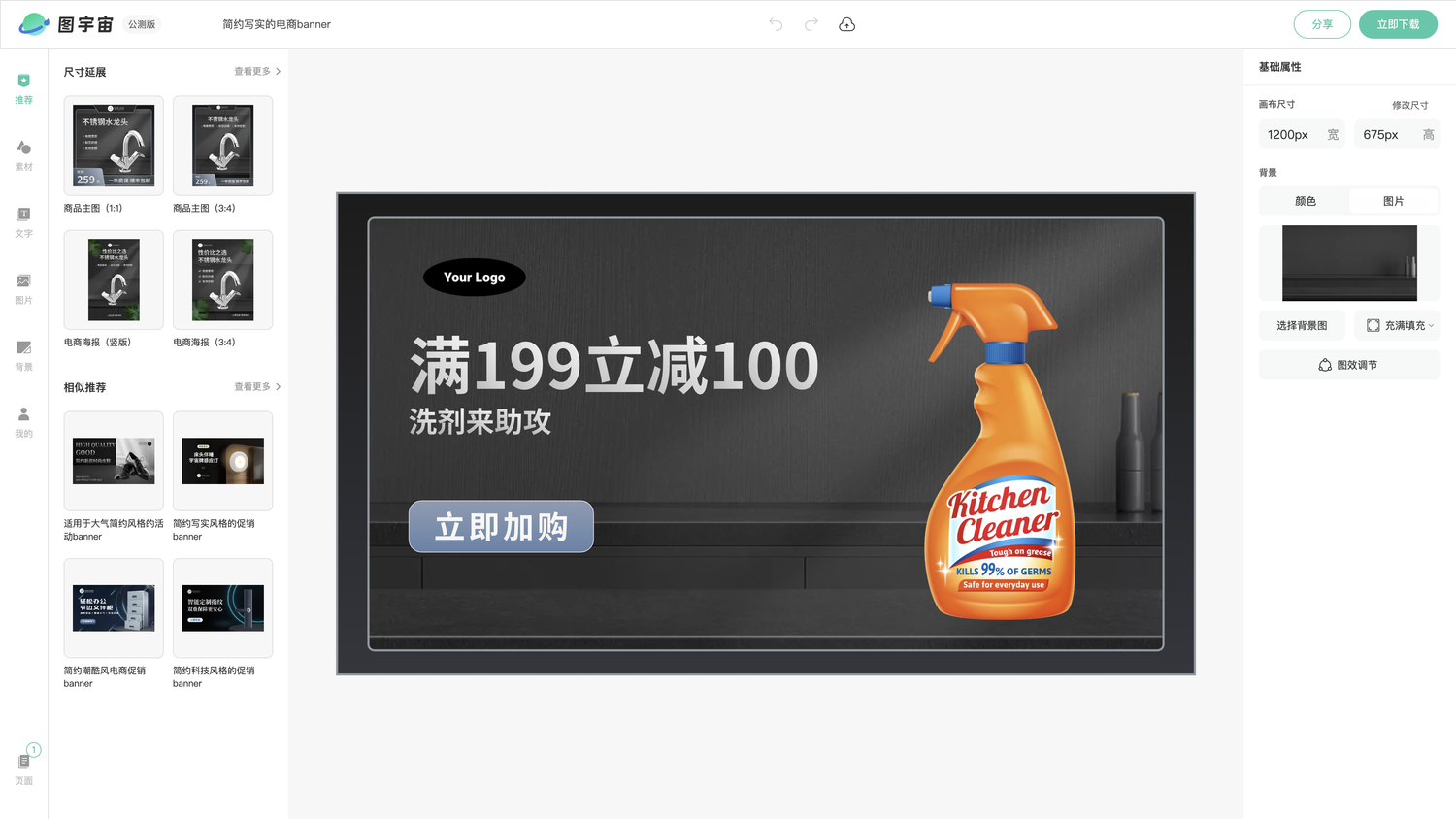Click the 选择背景图 button
The height and width of the screenshot is (819, 1456).
(x=1302, y=325)
